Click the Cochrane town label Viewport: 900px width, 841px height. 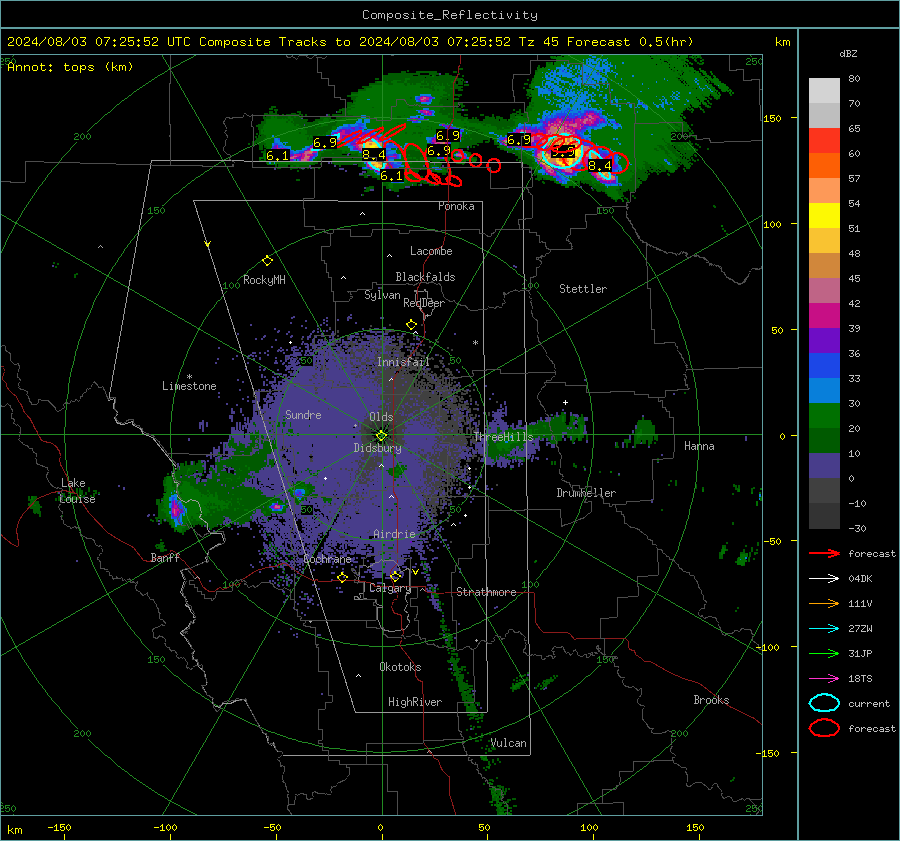pos(327,559)
